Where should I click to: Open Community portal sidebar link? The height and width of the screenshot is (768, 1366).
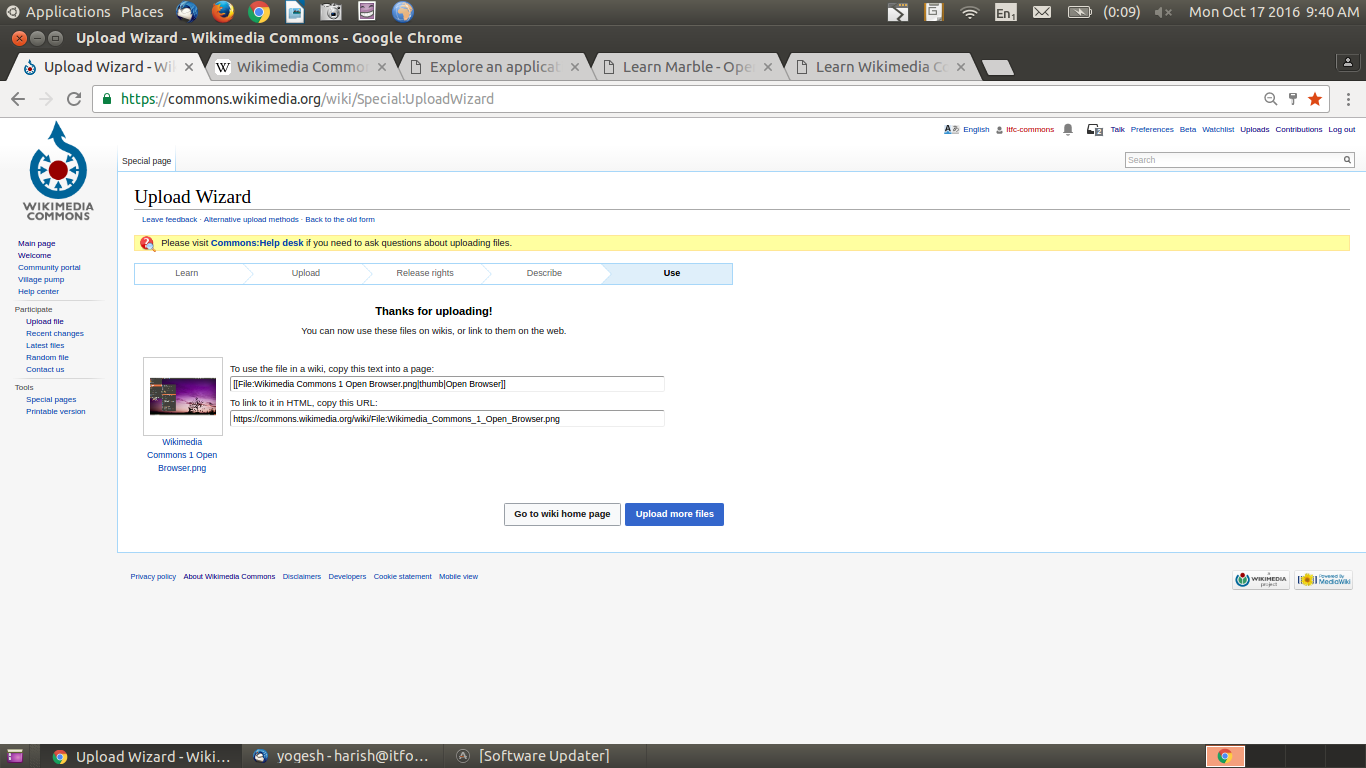[49, 268]
